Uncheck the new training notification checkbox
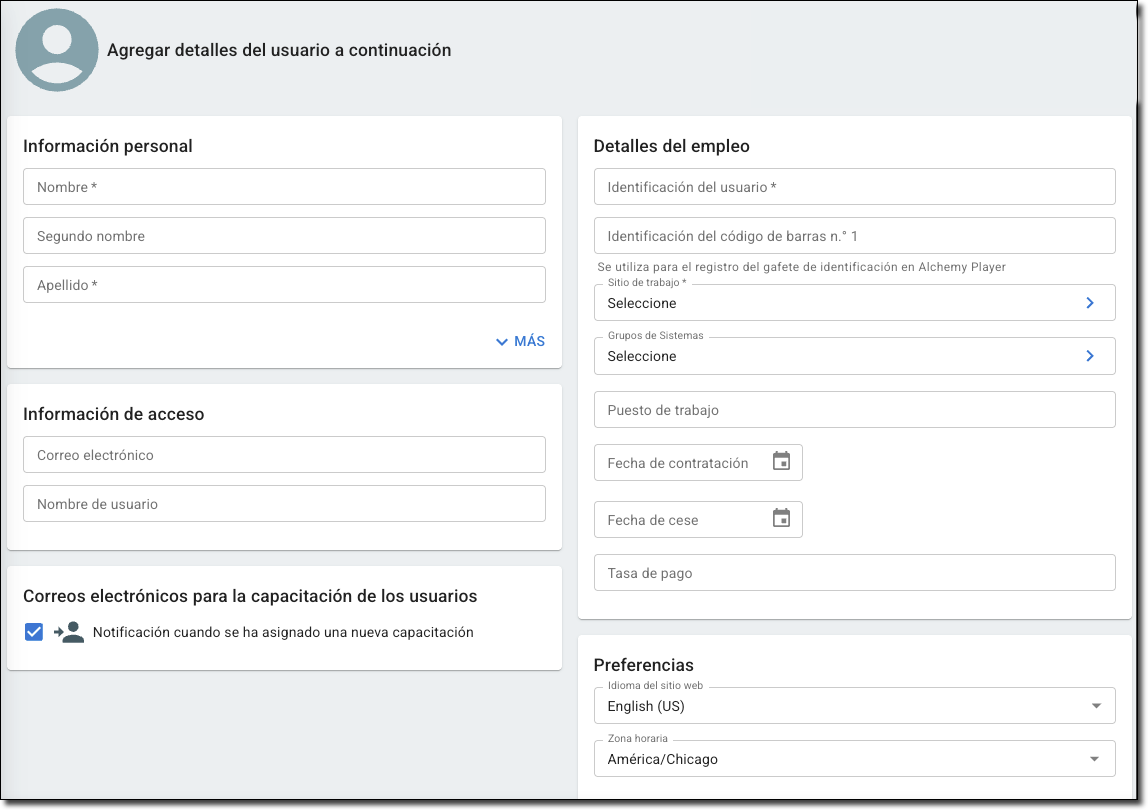 pyautogui.click(x=34, y=632)
